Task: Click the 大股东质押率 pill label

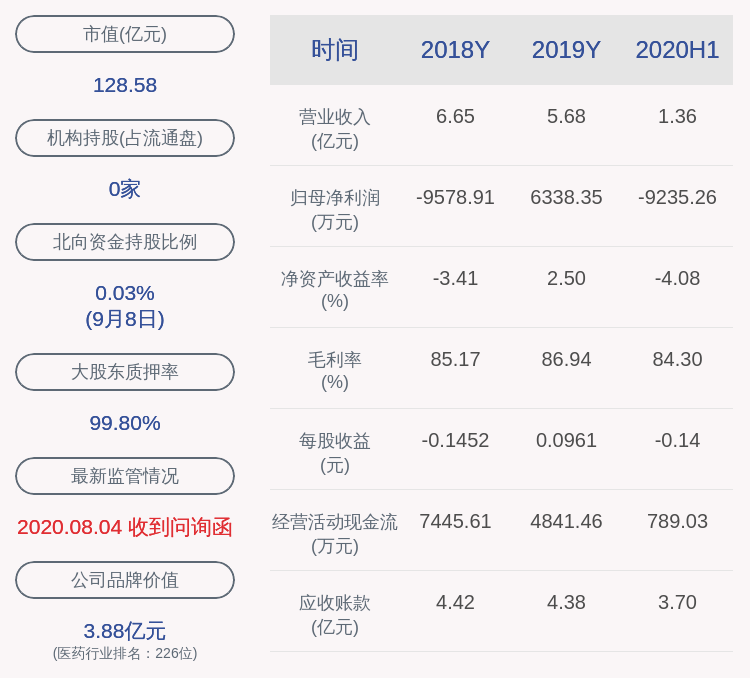Action: [x=125, y=372]
